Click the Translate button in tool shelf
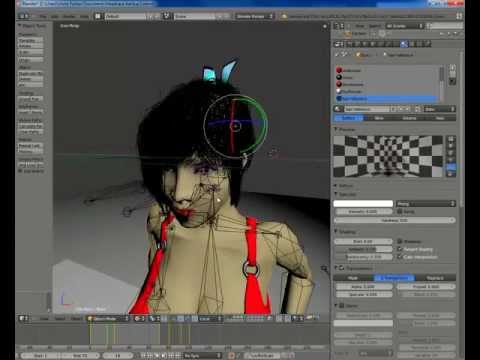This screenshot has width=480, height=360. point(30,40)
